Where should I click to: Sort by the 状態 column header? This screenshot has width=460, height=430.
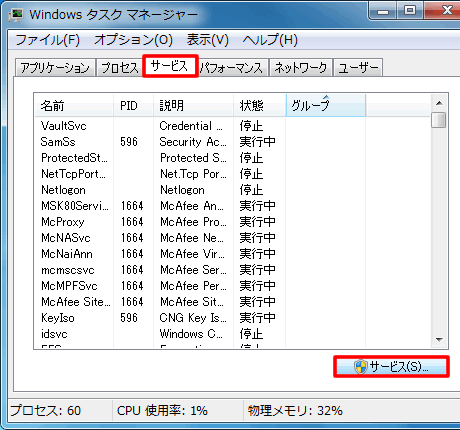[x=259, y=105]
